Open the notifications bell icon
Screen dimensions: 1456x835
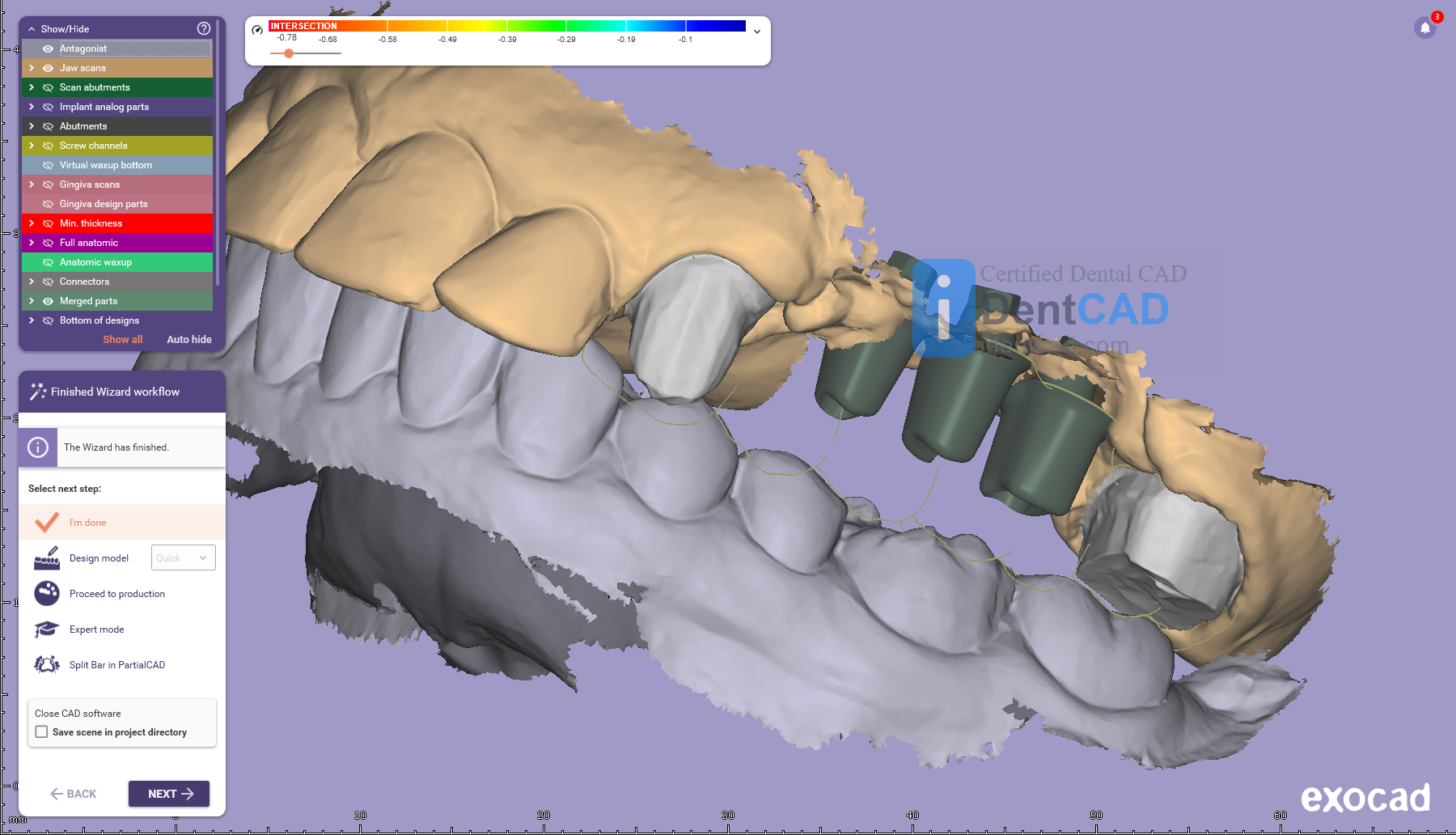pyautogui.click(x=1425, y=28)
